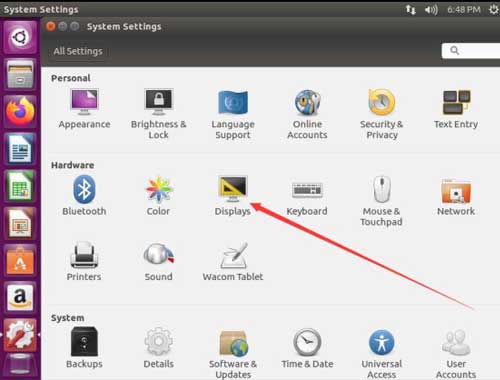Open Online Accounts settings

tap(307, 114)
